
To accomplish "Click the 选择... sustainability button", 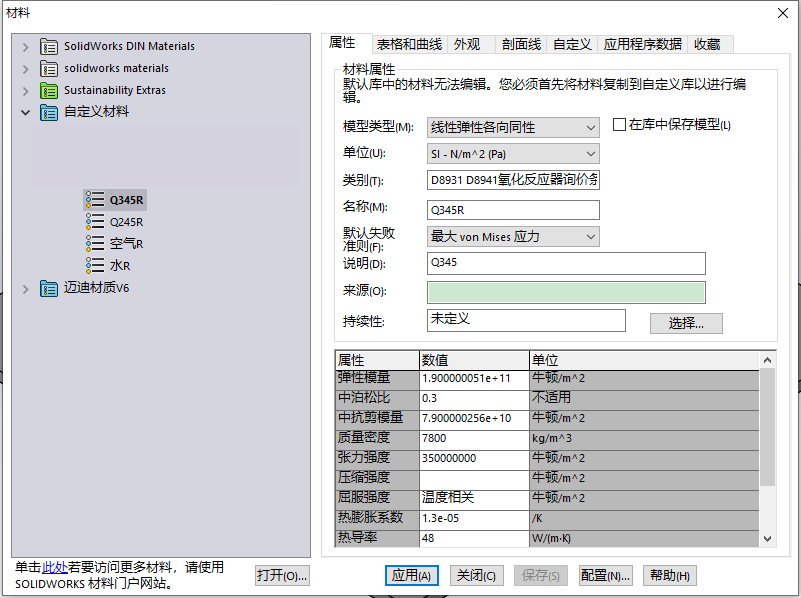I will point(686,323).
